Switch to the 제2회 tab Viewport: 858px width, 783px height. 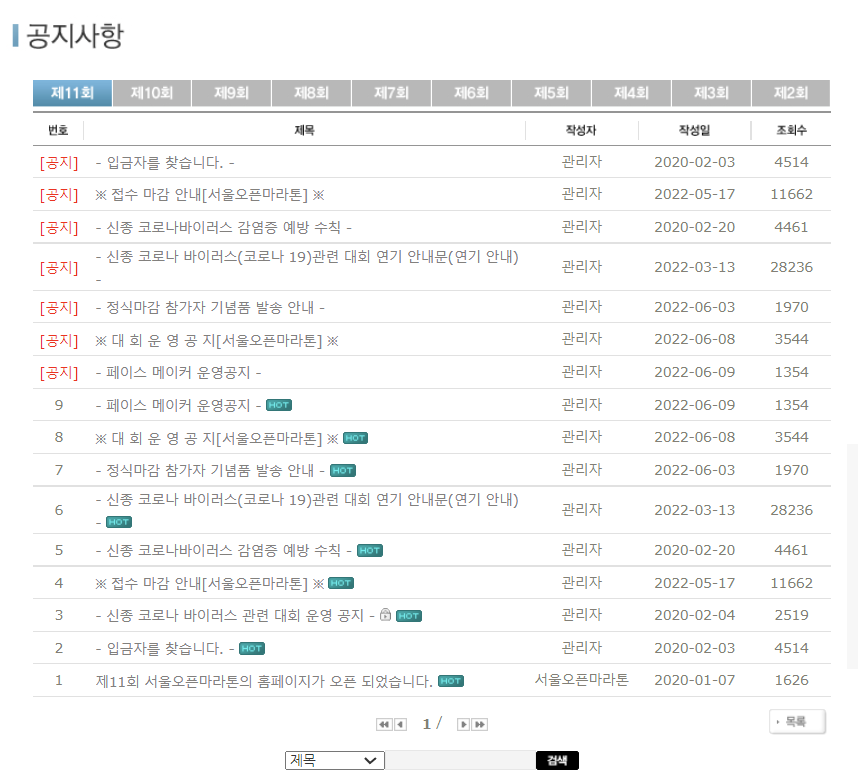pyautogui.click(x=791, y=92)
